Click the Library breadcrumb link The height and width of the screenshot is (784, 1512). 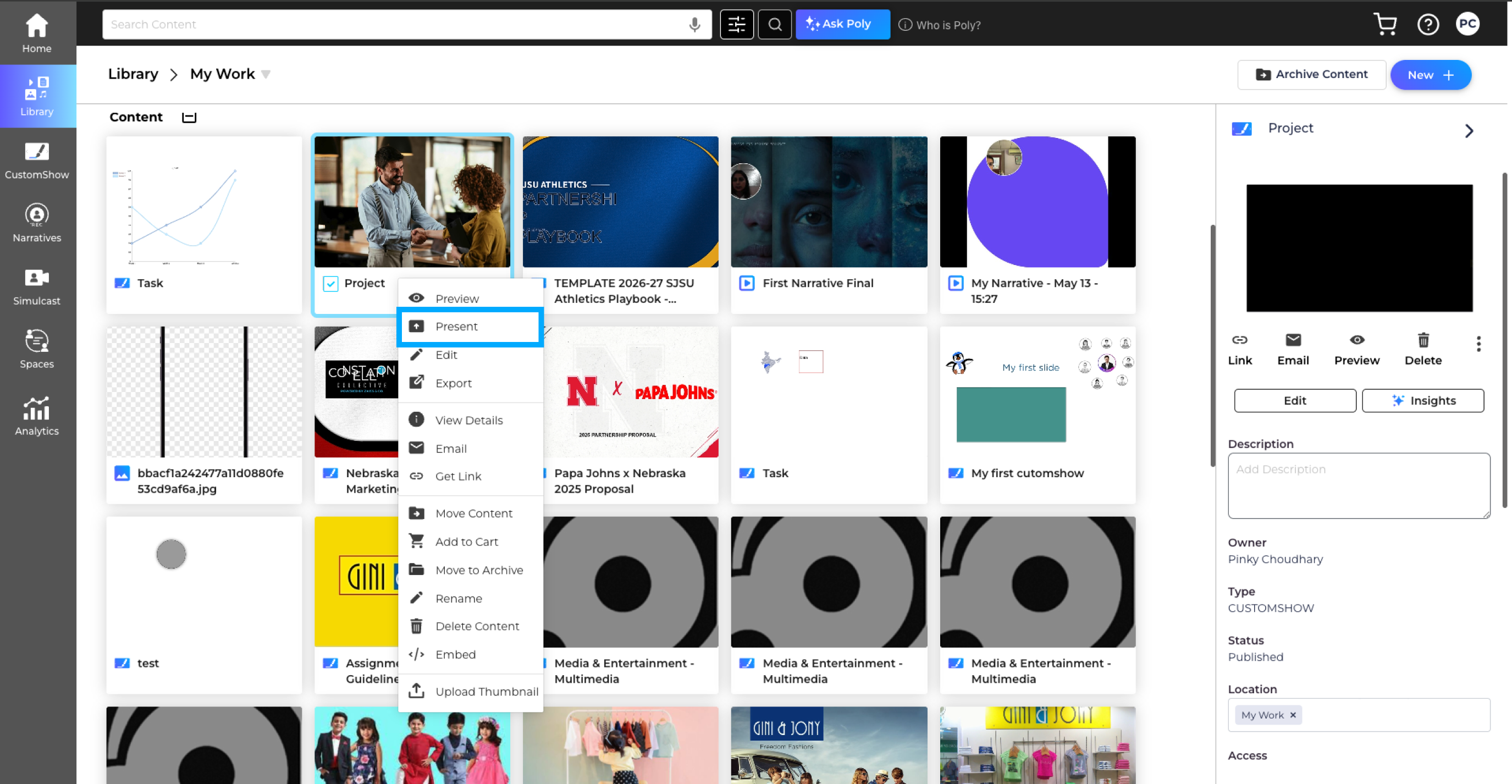click(133, 74)
